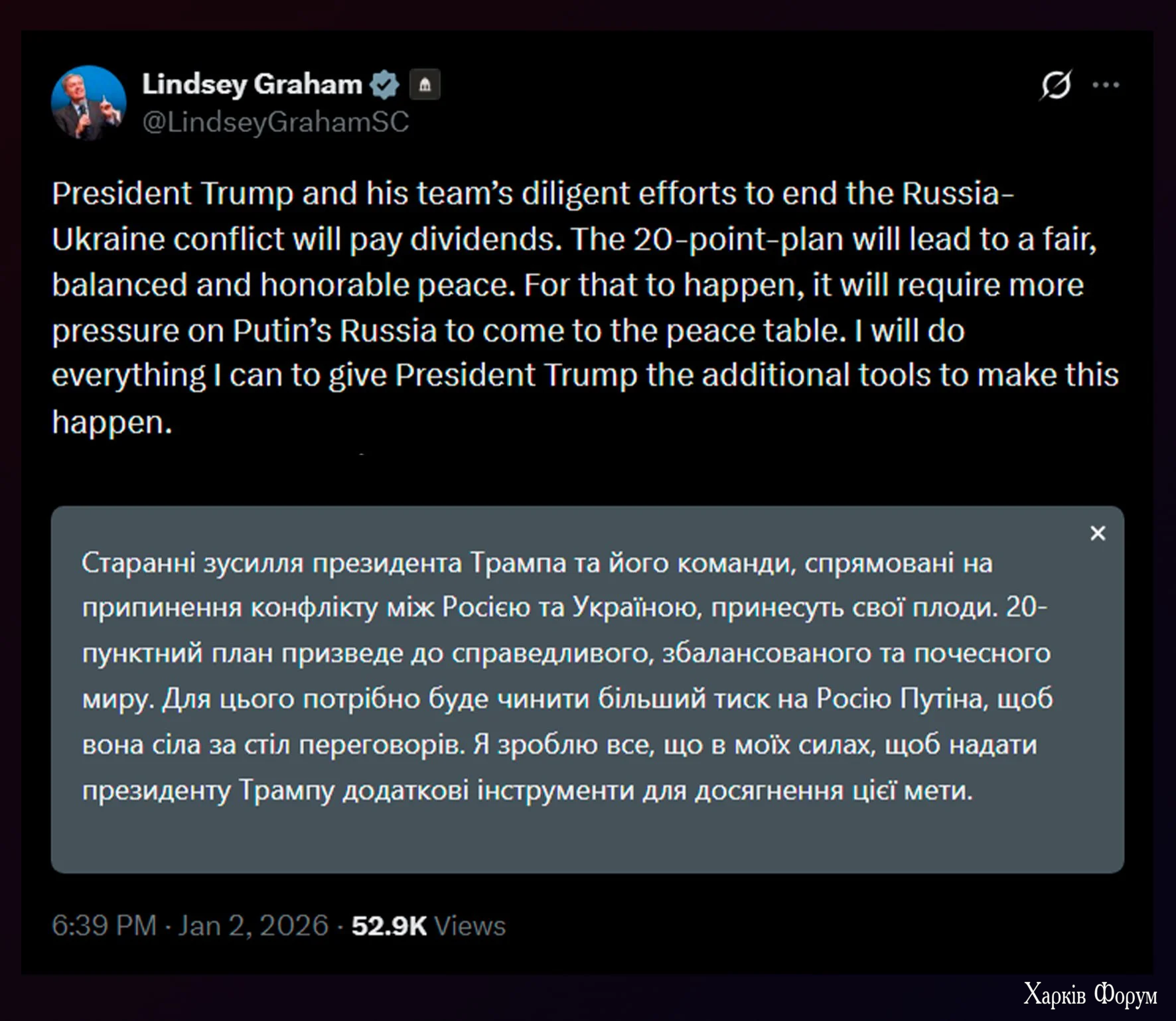The image size is (1176, 1021).
Task: Click Lindsey Graham's profile avatar
Action: 88,103
